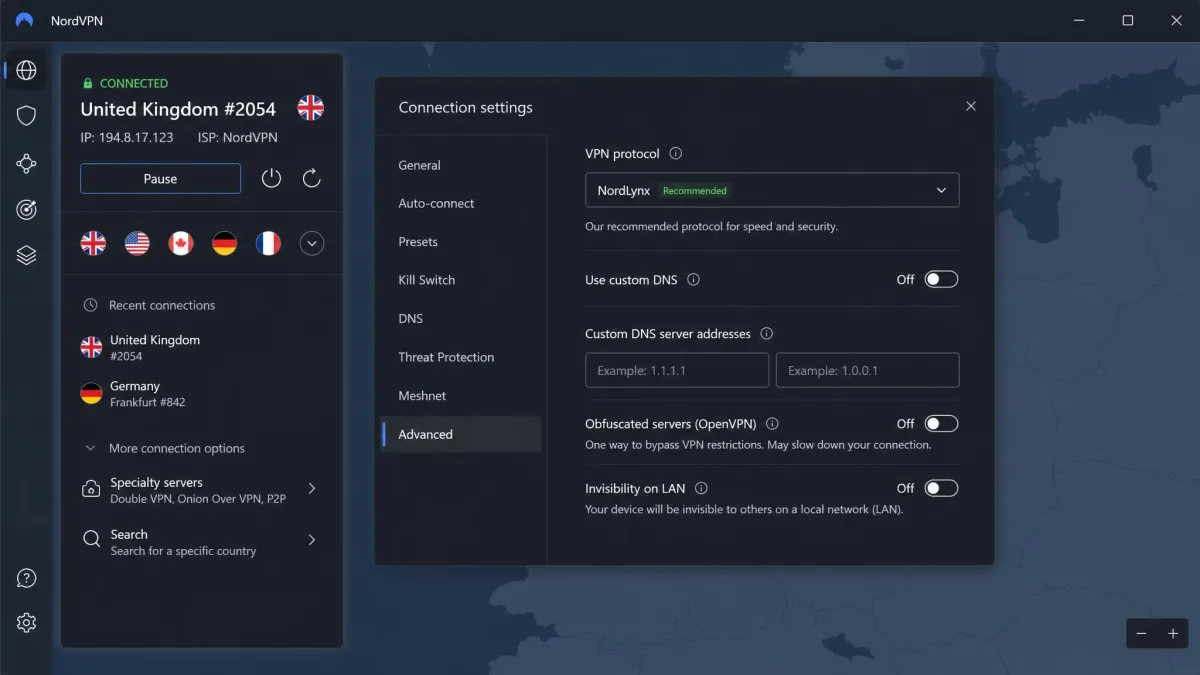Image resolution: width=1200 pixels, height=675 pixels.
Task: Click the ISP: NordVPN text
Action: click(238, 138)
